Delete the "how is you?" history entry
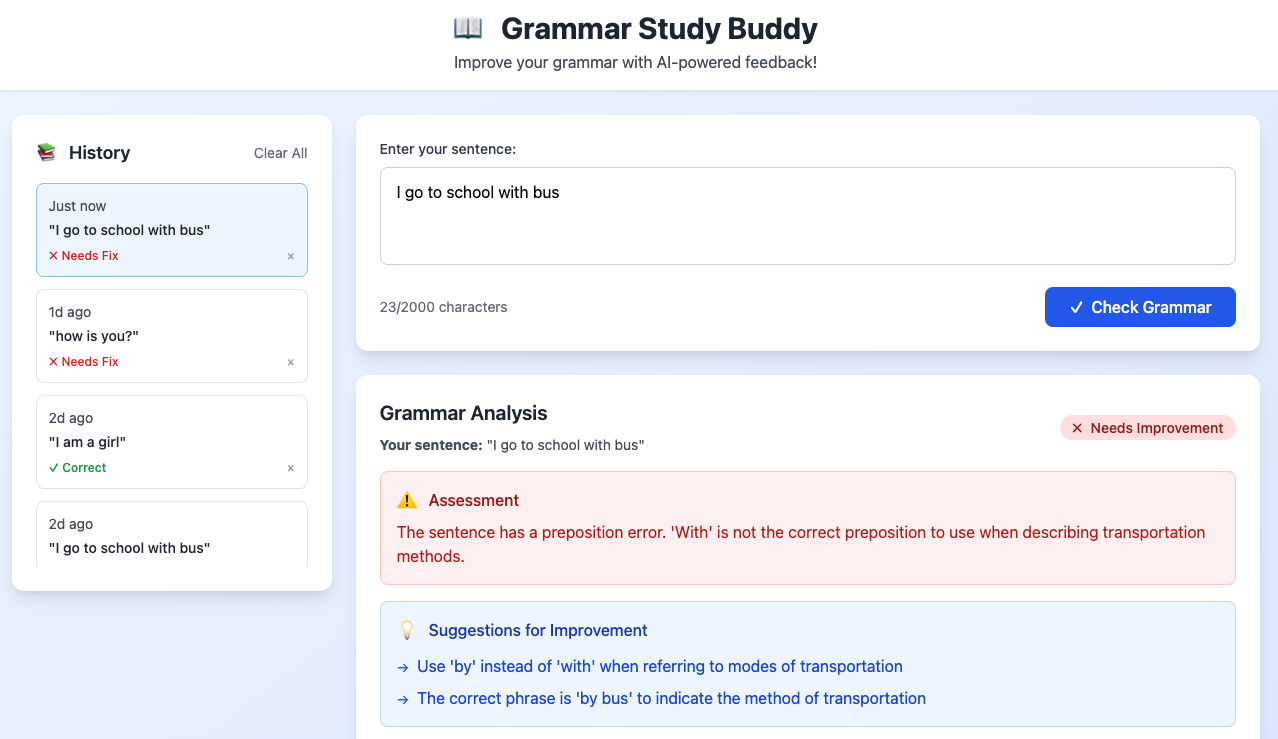The height and width of the screenshot is (739, 1278). [x=291, y=362]
